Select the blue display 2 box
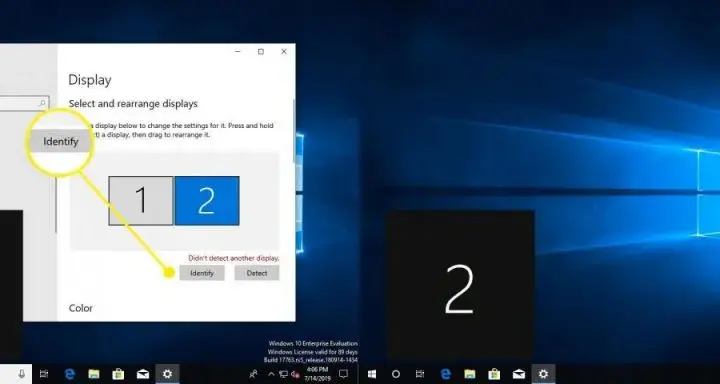The image size is (720, 384). tap(207, 201)
